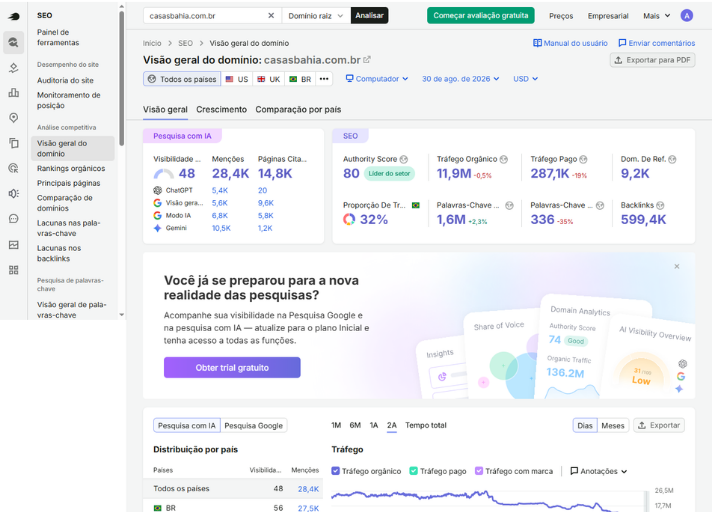The width and height of the screenshot is (712, 512).
Task: Open the apps grid sidebar icon
Action: click(x=14, y=270)
